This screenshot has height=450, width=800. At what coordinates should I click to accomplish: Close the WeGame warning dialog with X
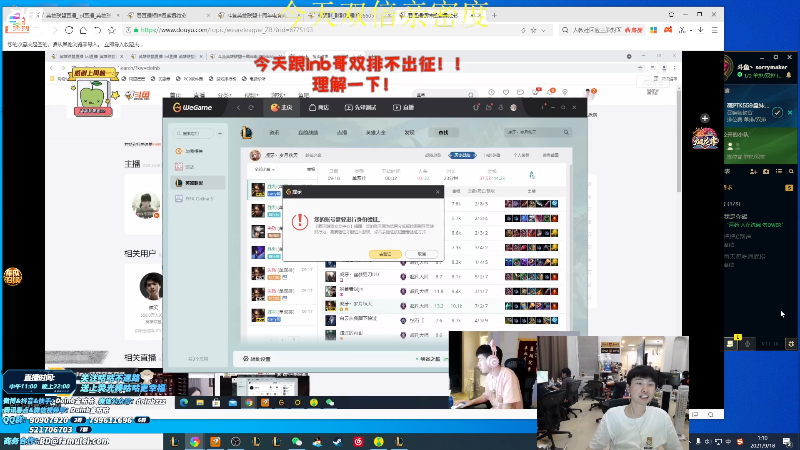437,192
